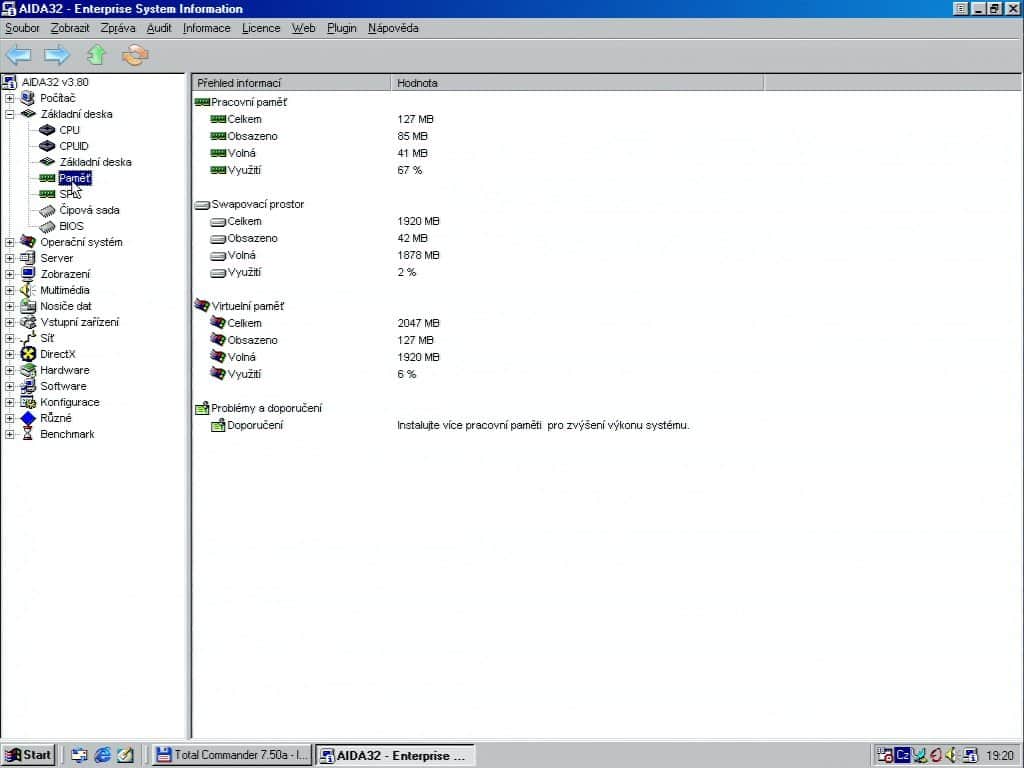Click the DirectX yellow icon
Image resolution: width=1024 pixels, height=768 pixels.
click(x=28, y=354)
